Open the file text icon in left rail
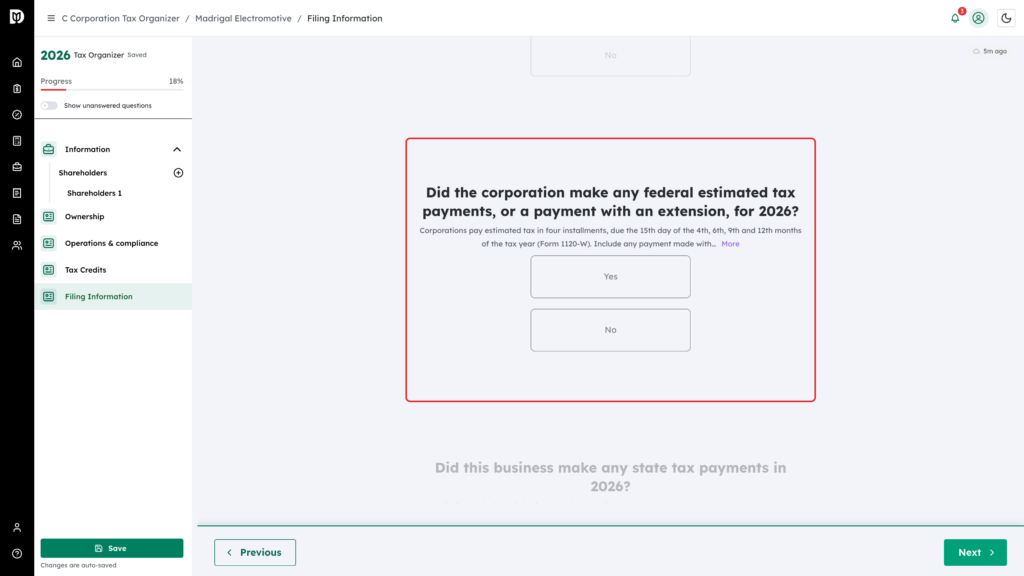This screenshot has height=576, width=1024. 17,219
